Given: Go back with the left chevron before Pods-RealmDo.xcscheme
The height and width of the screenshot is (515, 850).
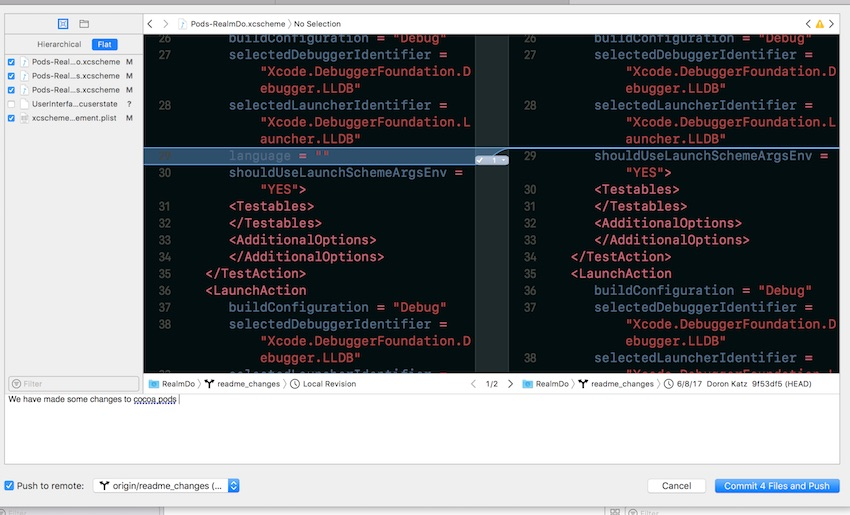Looking at the screenshot, I should click(150, 24).
